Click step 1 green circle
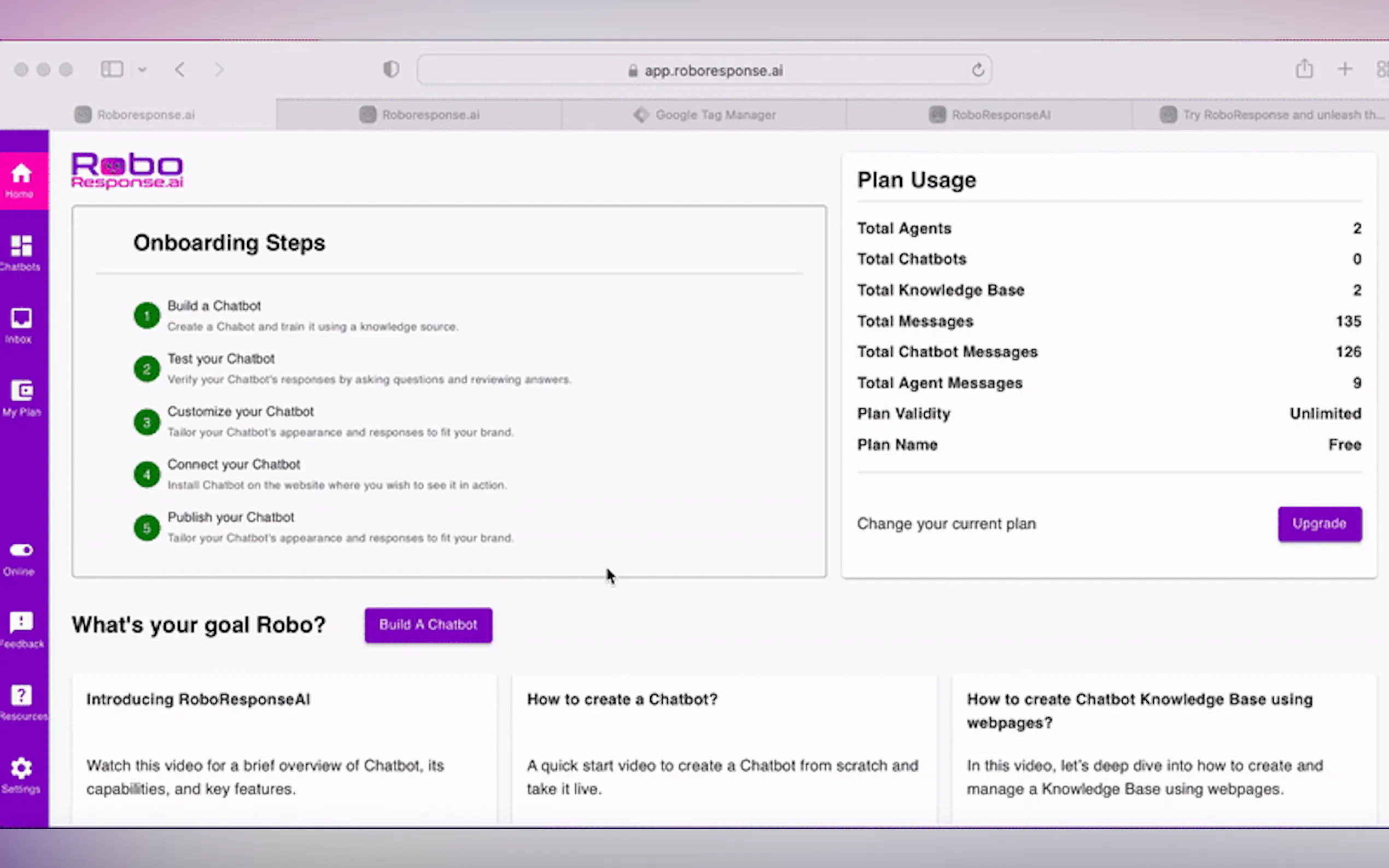This screenshot has width=1389, height=868. pos(147,316)
